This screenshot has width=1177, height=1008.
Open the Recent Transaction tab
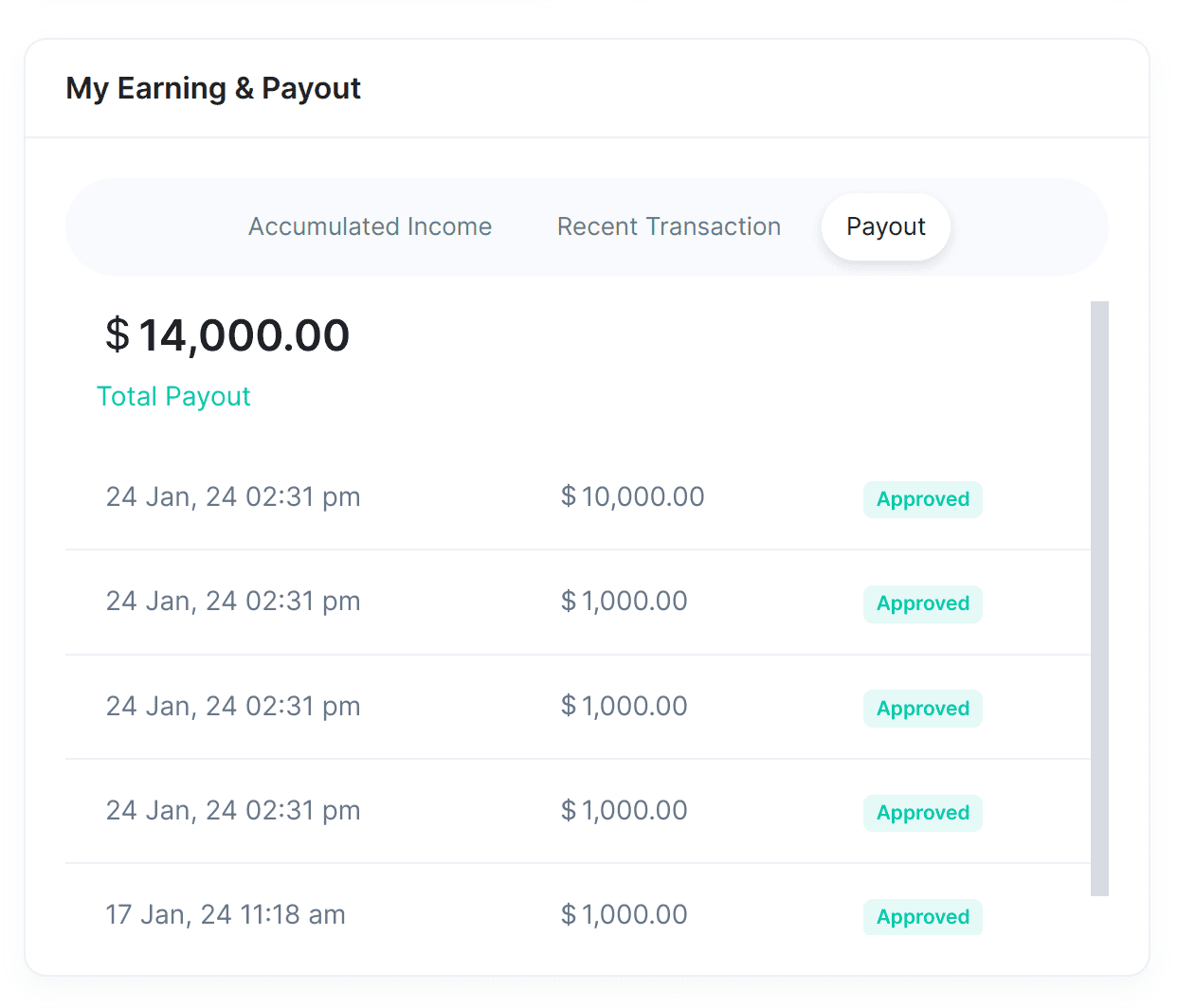(668, 227)
